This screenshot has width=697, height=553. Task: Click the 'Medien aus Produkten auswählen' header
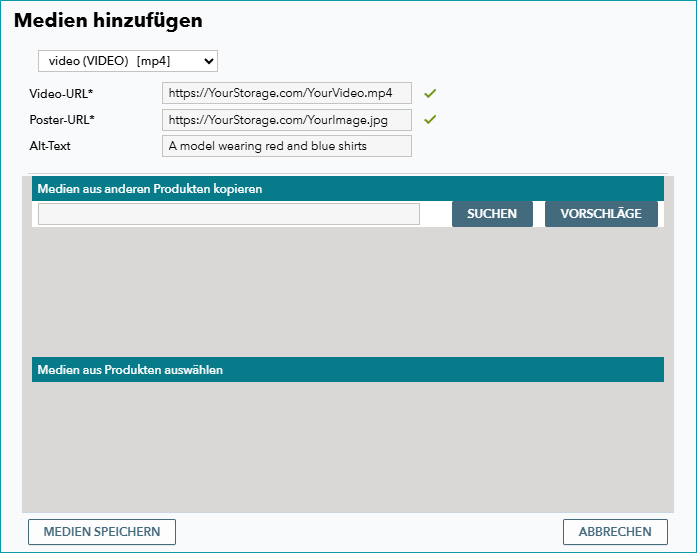(x=348, y=369)
